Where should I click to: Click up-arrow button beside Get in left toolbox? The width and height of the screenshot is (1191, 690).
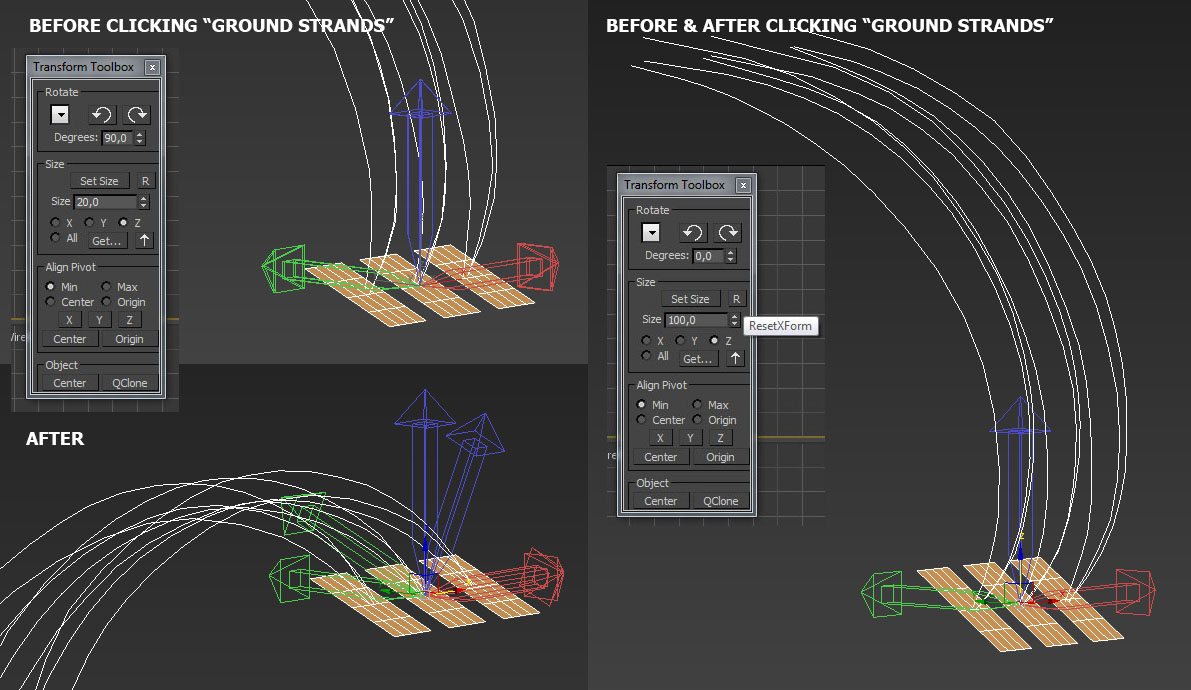[144, 240]
